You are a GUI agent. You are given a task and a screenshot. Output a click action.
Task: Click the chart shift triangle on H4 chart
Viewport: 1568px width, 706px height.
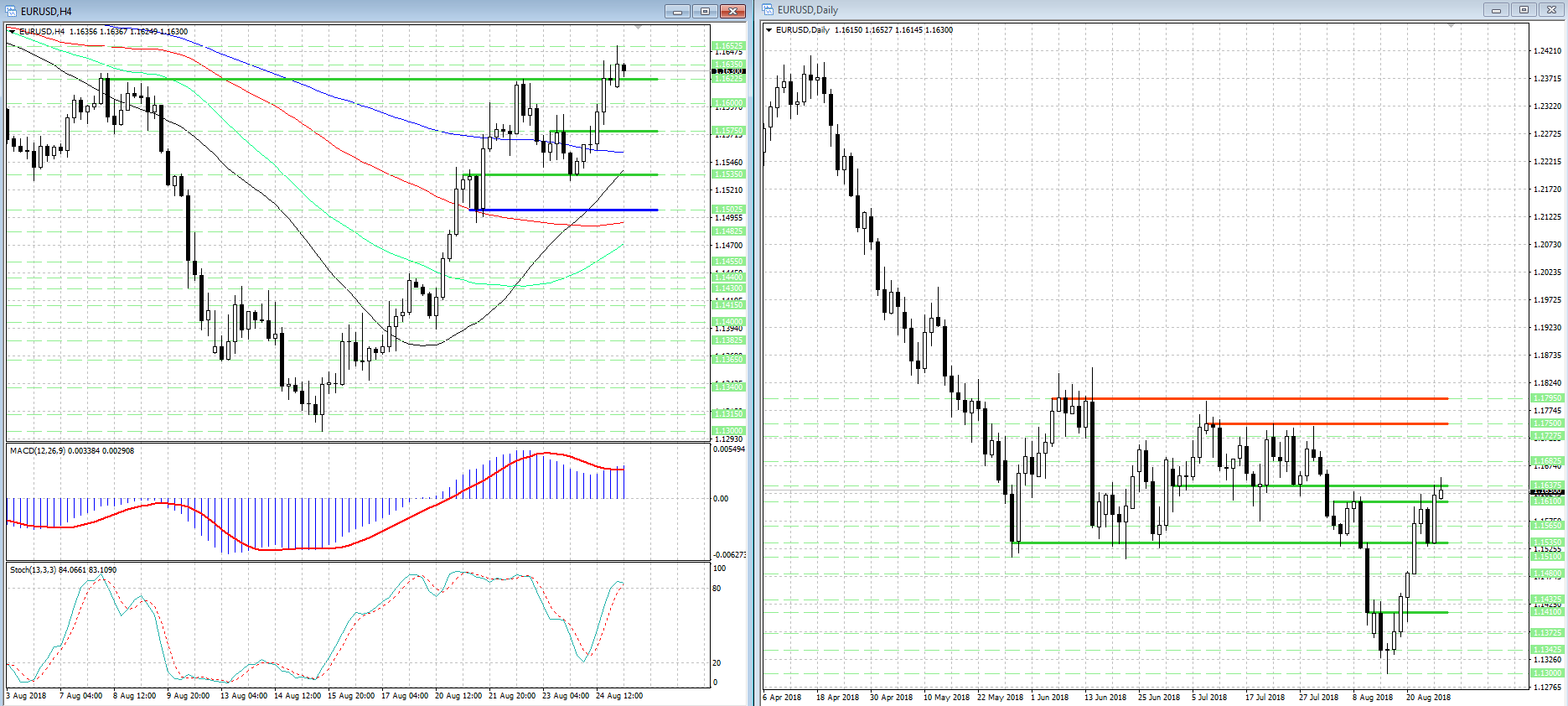pos(639,28)
